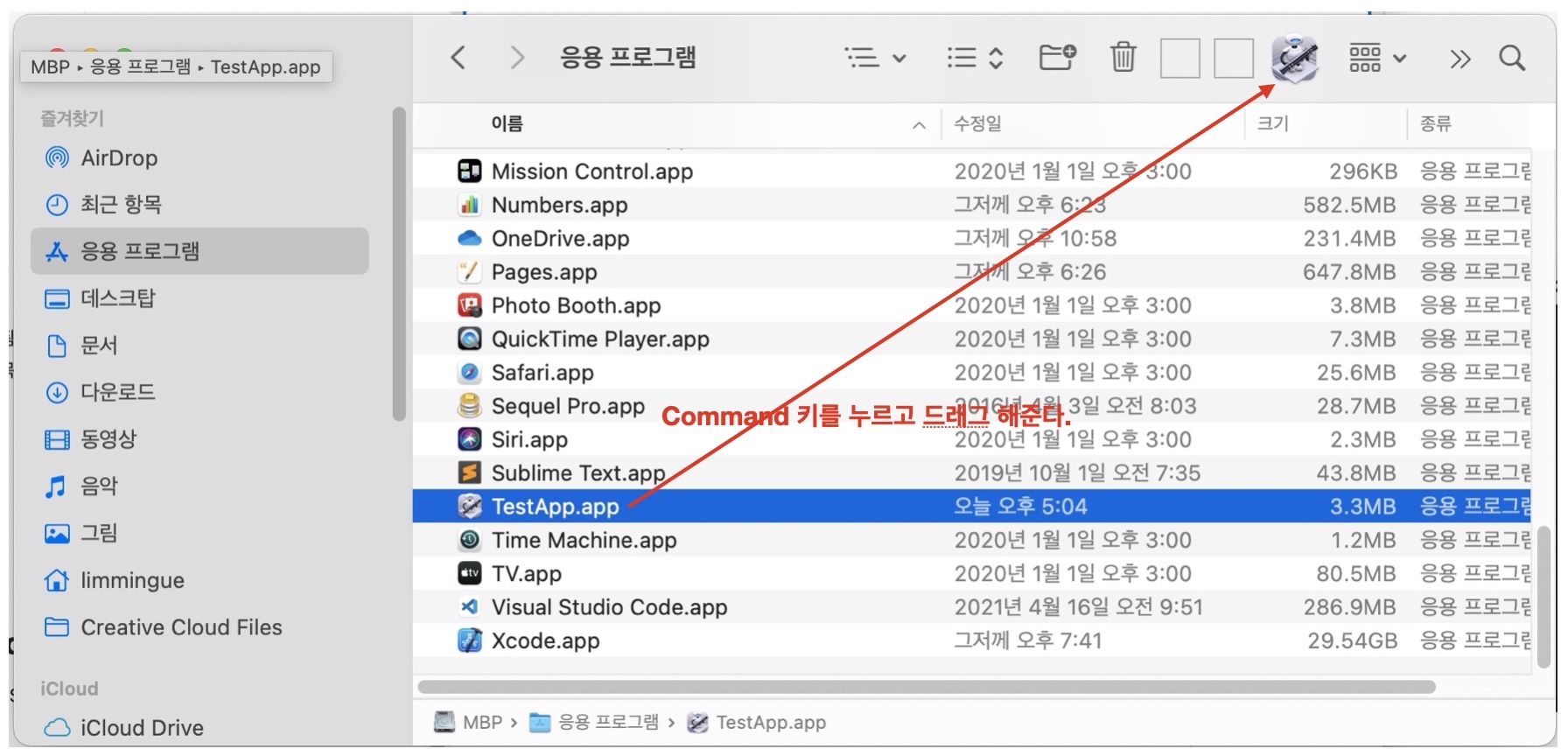The height and width of the screenshot is (756, 1568).
Task: Click the horizontal scrollbar of file list
Action: (x=927, y=687)
